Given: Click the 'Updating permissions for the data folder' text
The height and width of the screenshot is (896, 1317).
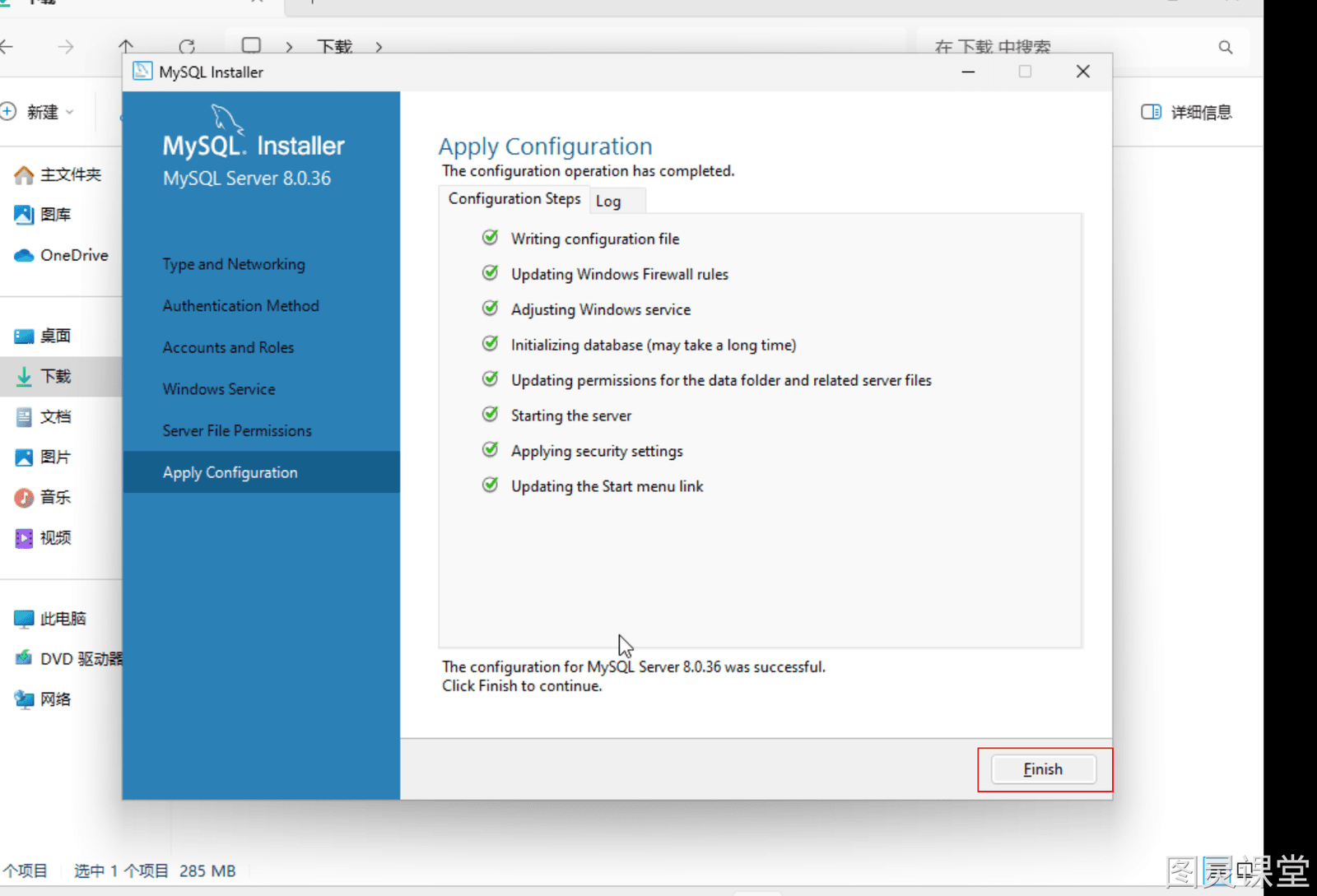Looking at the screenshot, I should click(x=721, y=381).
